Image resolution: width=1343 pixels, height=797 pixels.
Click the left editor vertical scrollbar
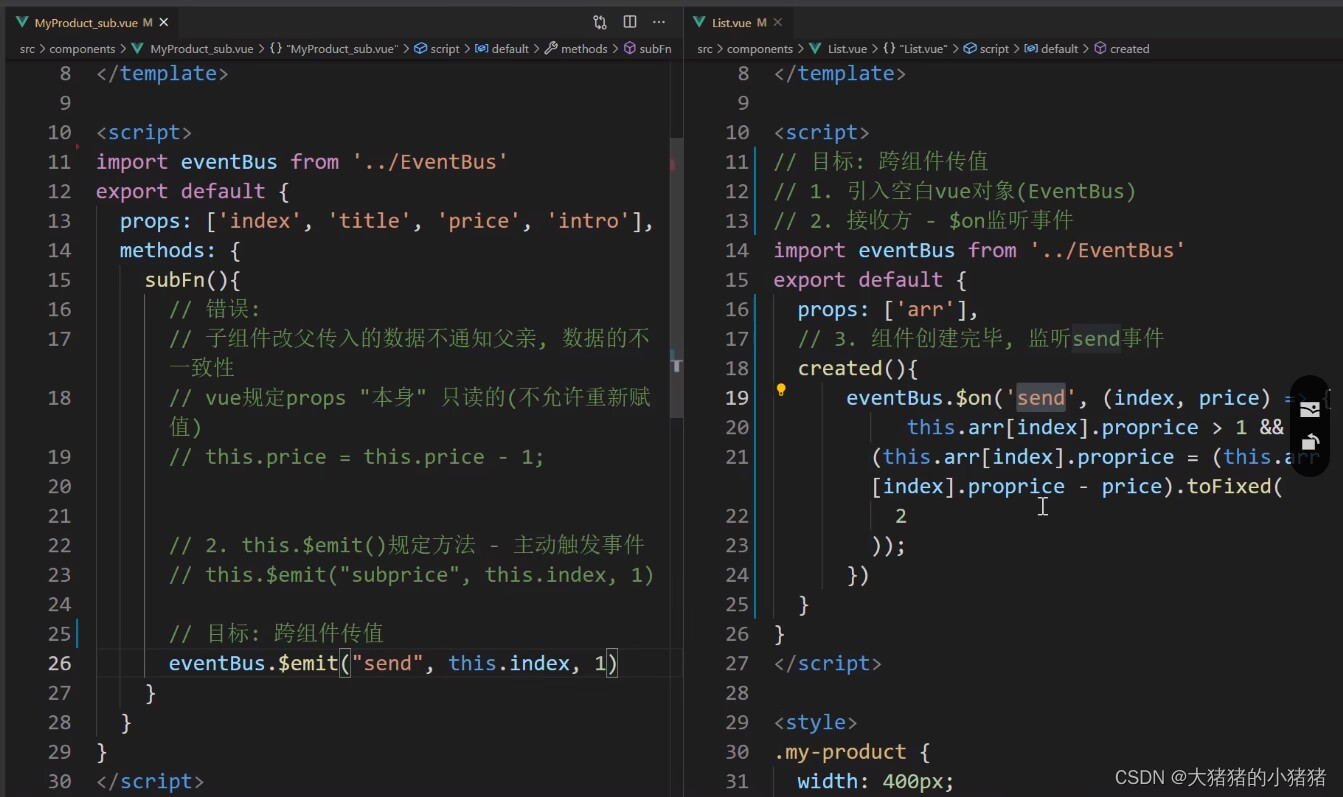[x=677, y=280]
